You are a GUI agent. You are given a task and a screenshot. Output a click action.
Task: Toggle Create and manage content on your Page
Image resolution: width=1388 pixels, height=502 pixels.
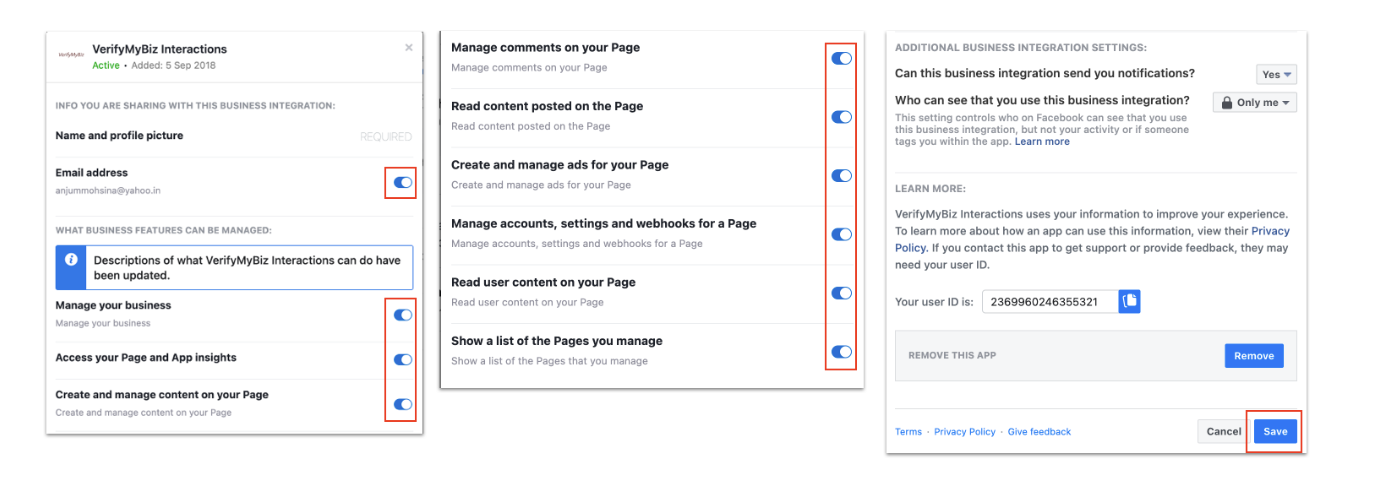[x=403, y=405]
